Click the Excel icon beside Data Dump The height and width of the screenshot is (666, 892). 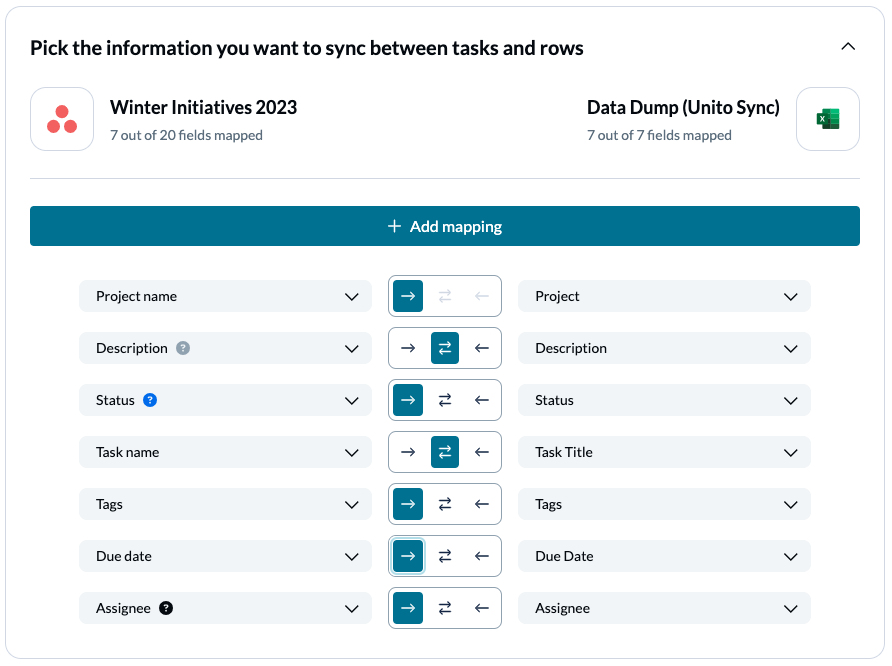(x=828, y=119)
